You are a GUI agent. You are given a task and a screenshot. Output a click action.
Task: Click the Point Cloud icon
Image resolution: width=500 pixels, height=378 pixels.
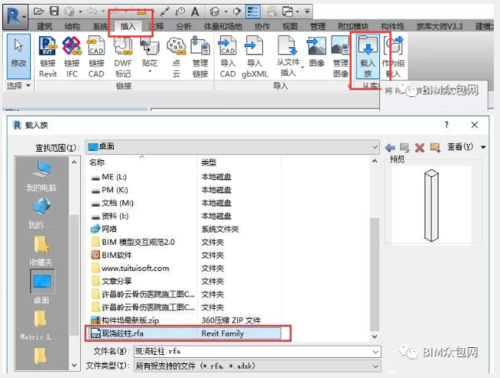point(176,57)
